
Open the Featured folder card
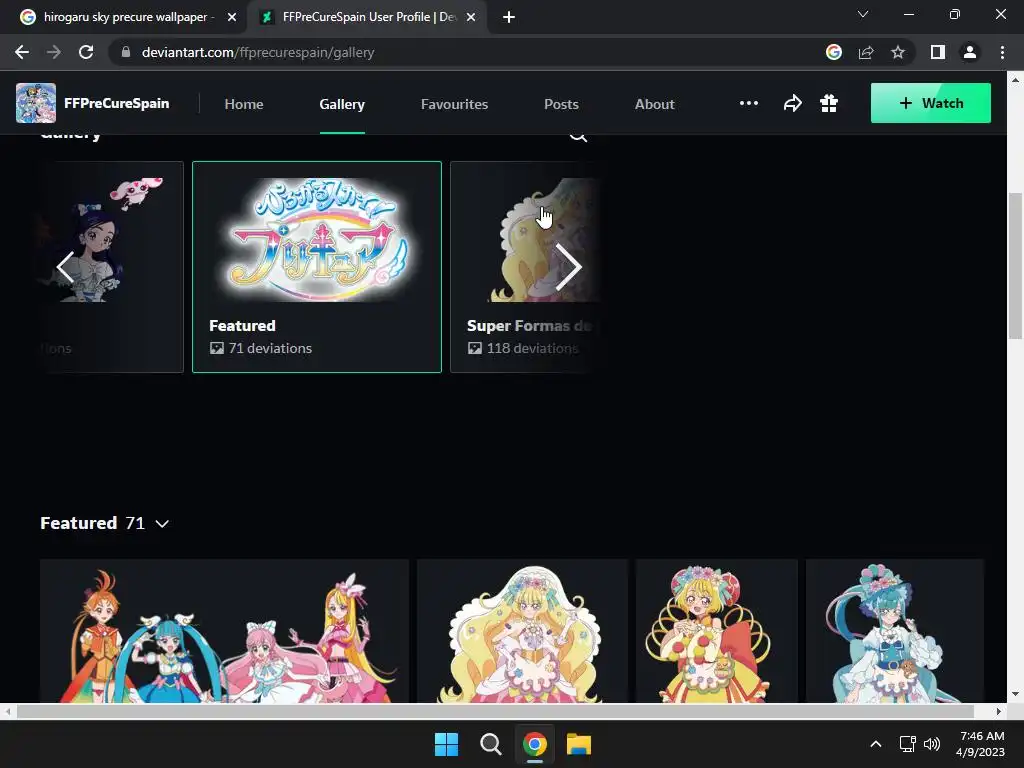pyautogui.click(x=317, y=266)
